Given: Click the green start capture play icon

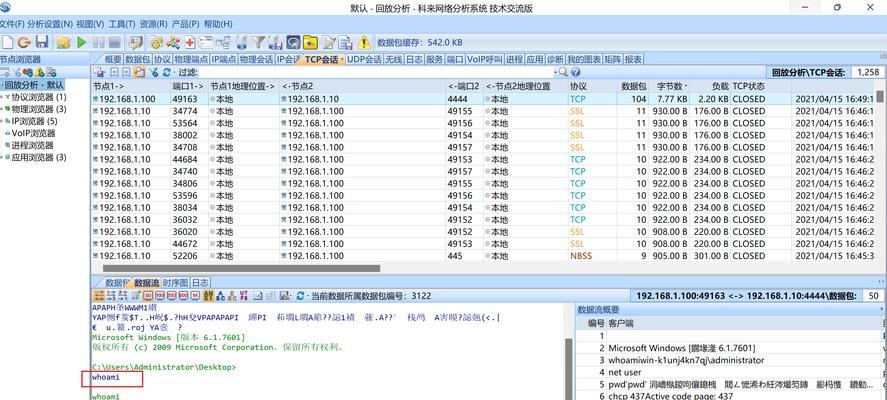Looking at the screenshot, I should point(82,42).
